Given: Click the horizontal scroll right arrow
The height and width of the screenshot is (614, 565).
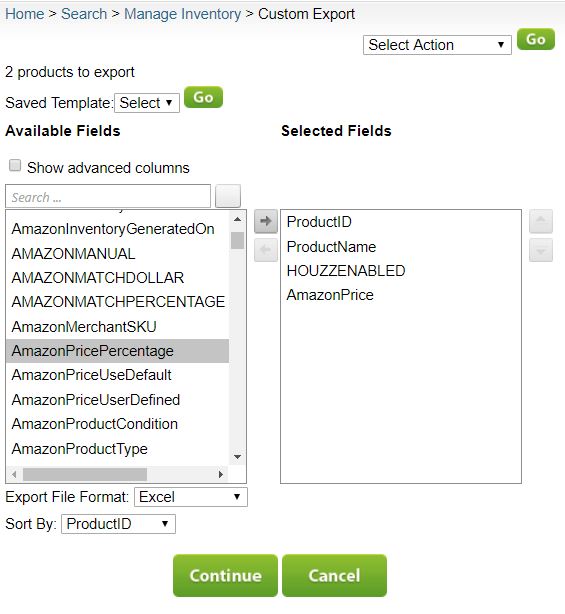Looking at the screenshot, I should coord(220,474).
